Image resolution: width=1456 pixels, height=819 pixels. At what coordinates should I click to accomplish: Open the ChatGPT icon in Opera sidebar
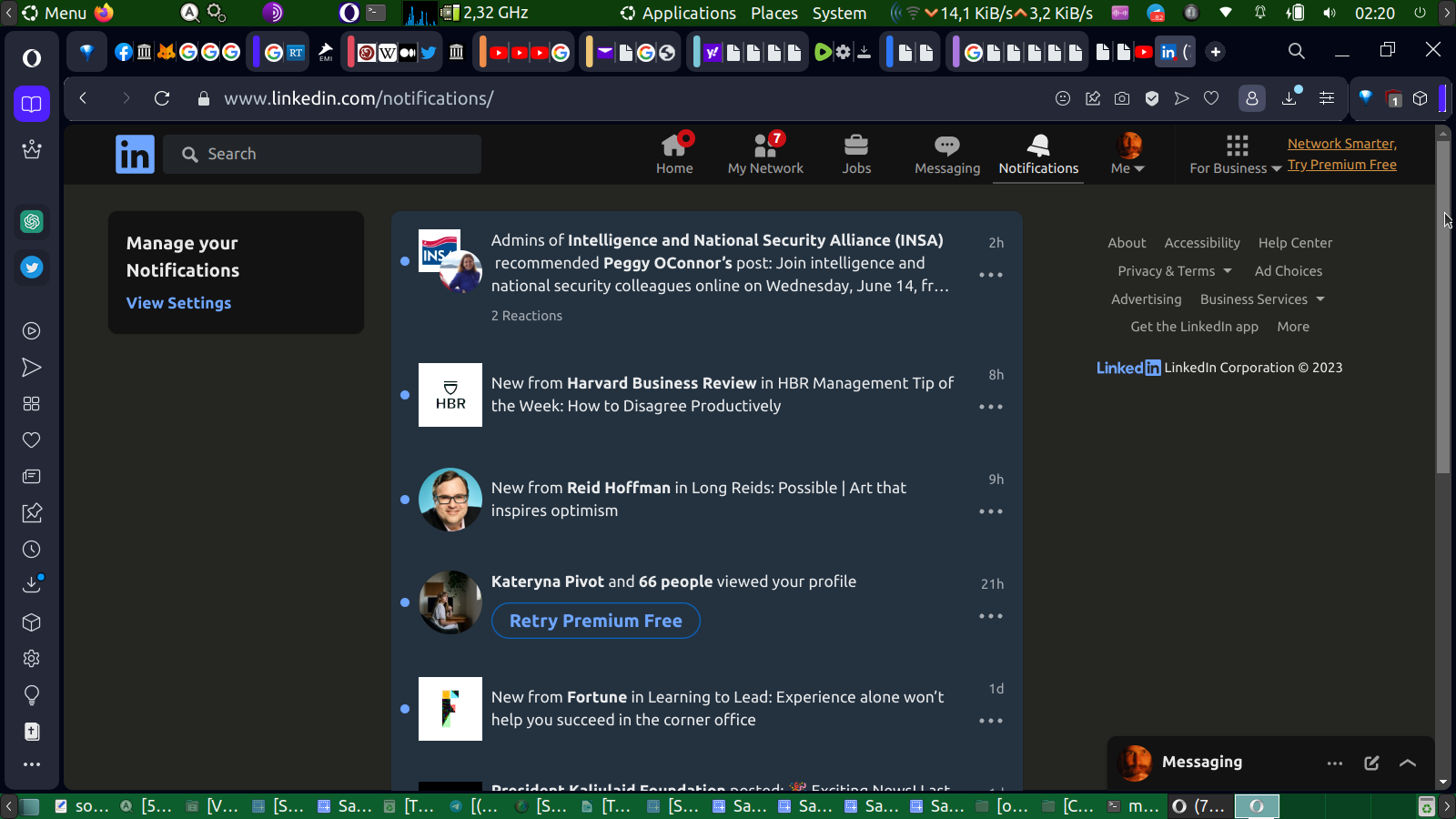[x=32, y=221]
